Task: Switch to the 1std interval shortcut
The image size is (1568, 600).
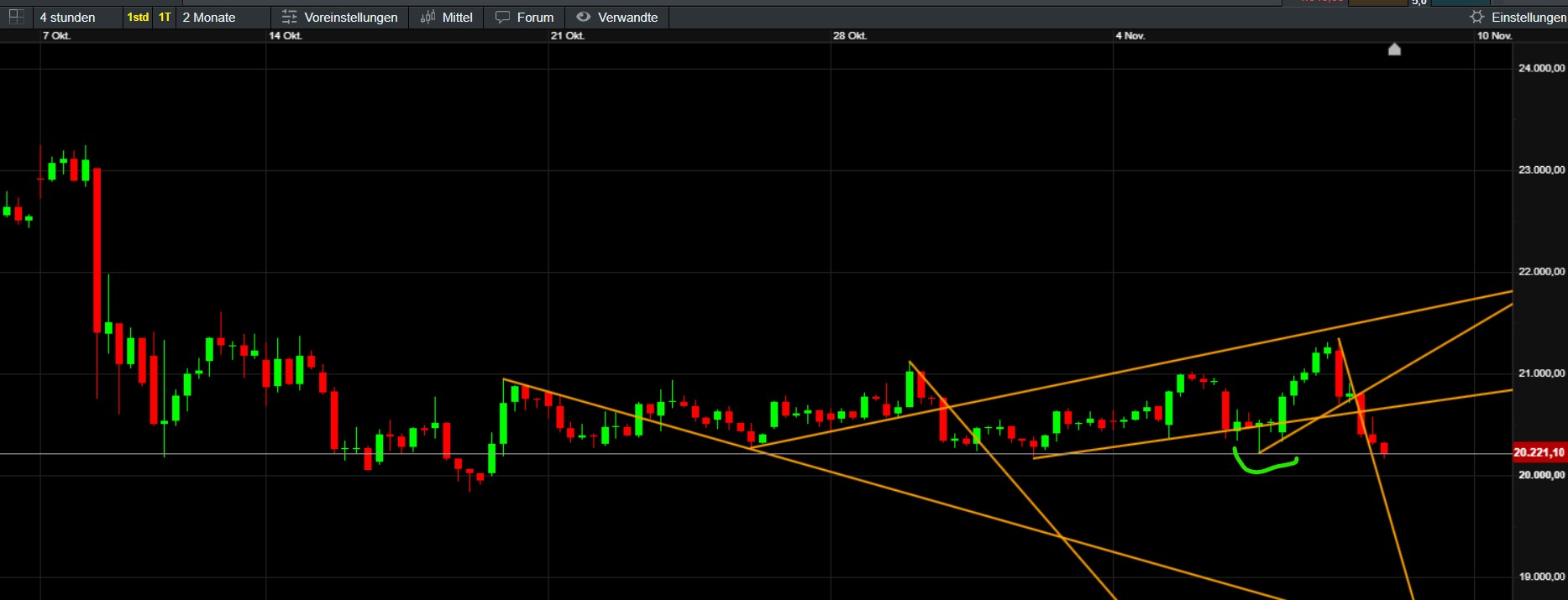Action: click(138, 17)
